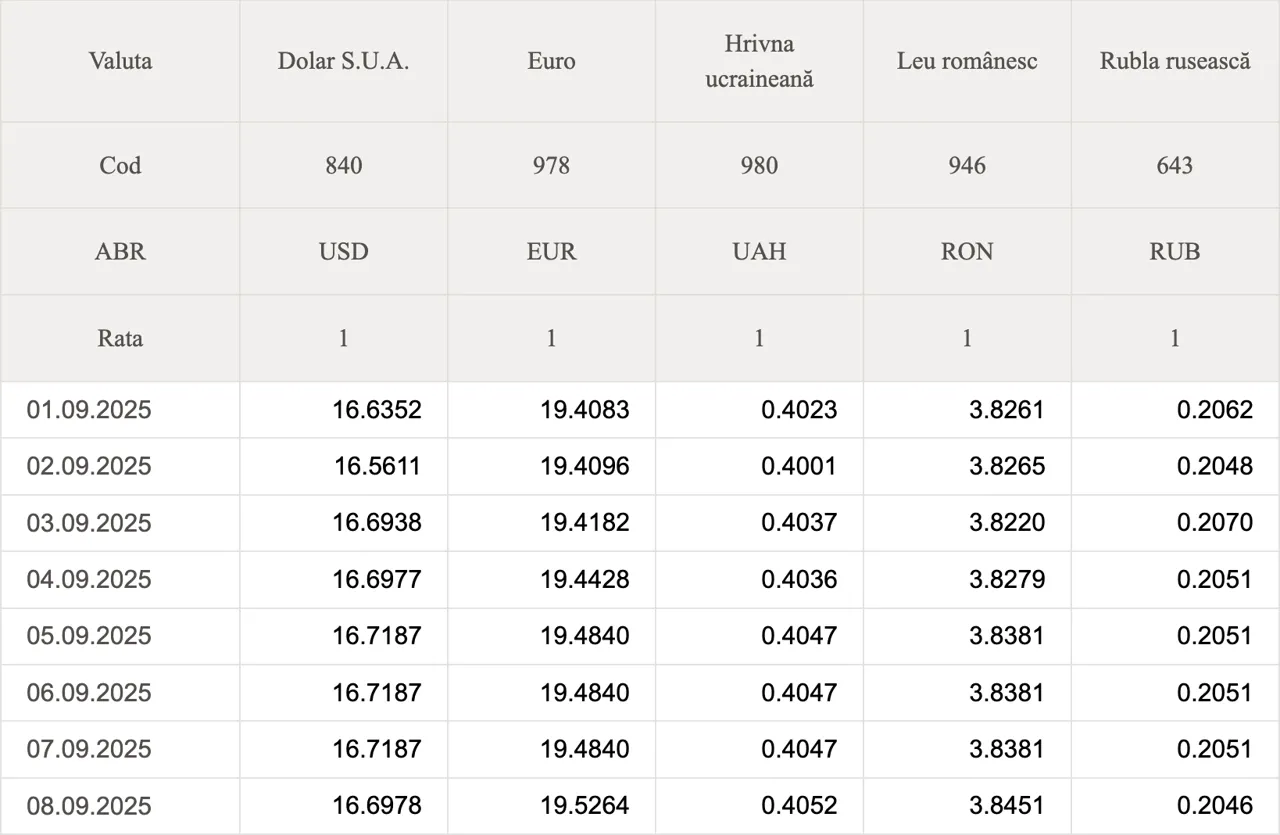Select the Leu românesc header cell

[967, 61]
